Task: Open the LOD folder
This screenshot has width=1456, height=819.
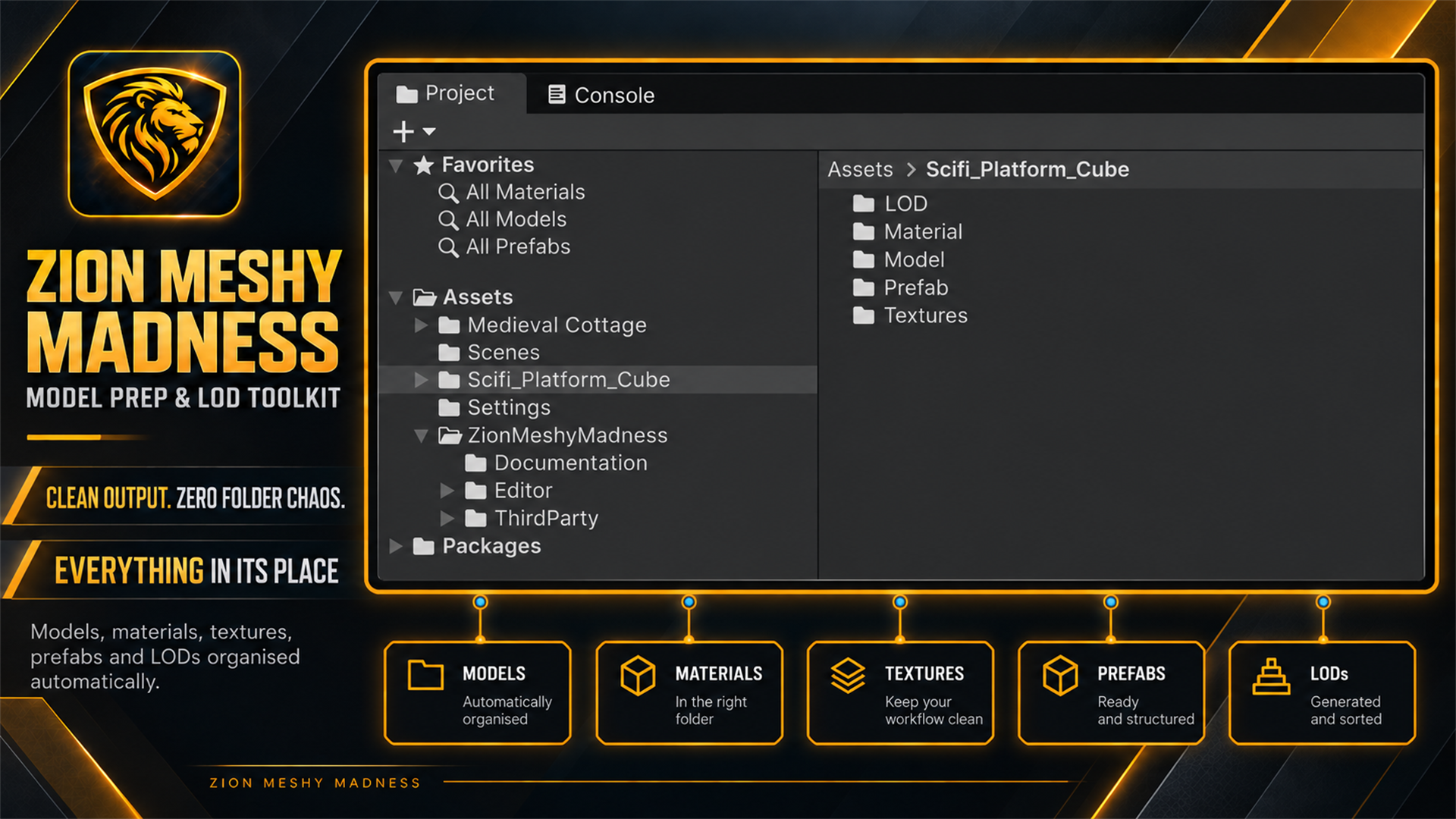Action: click(905, 204)
